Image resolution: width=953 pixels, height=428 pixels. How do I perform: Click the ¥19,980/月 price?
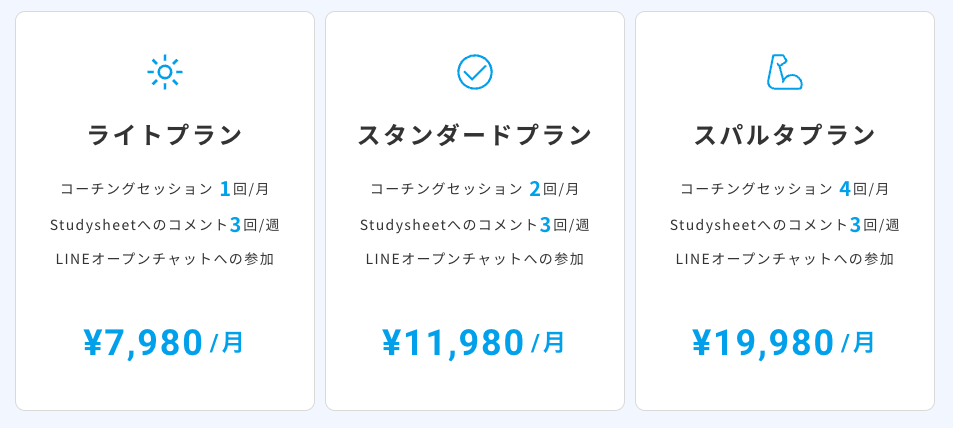[785, 343]
